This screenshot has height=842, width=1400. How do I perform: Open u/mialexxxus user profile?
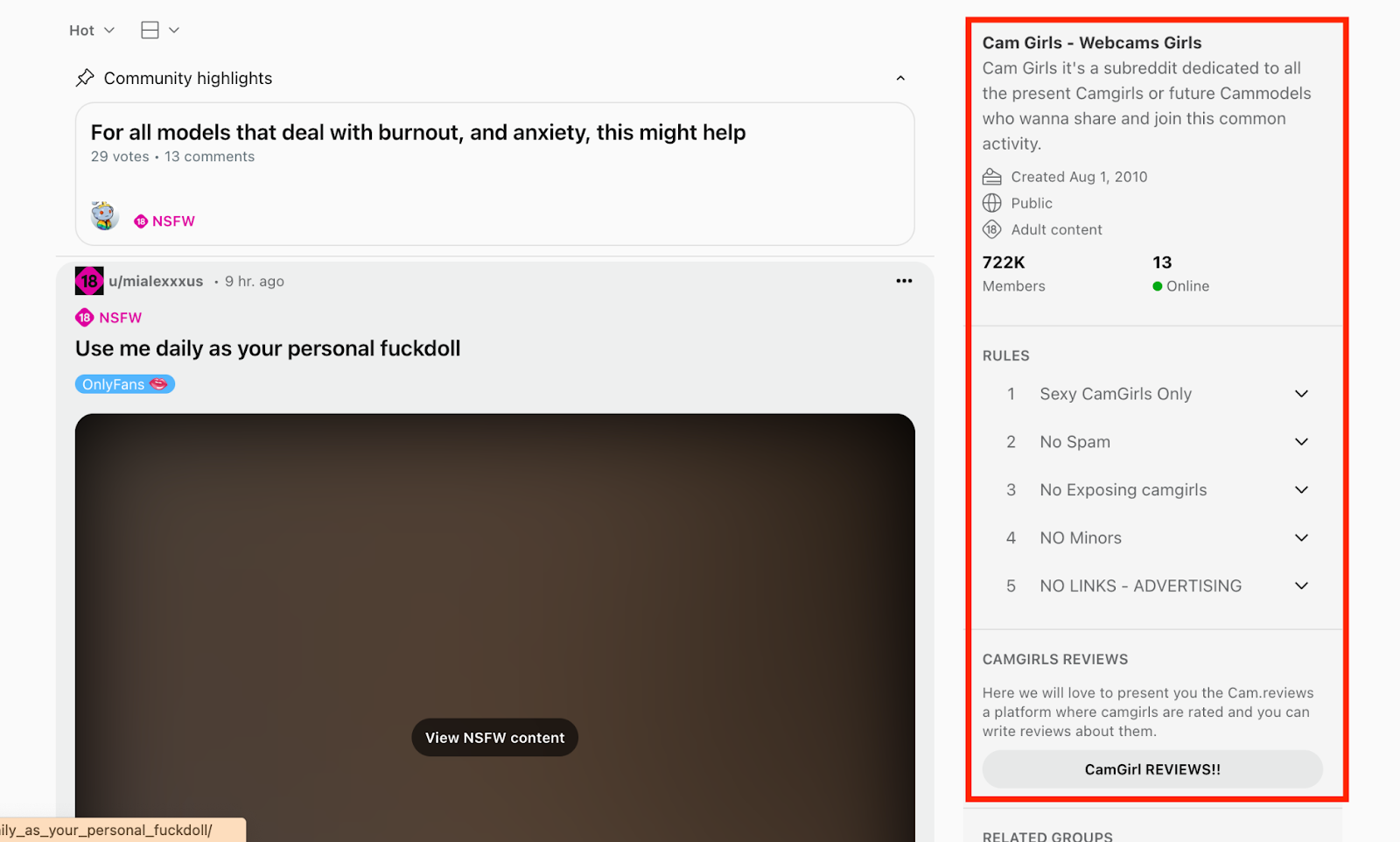pos(156,282)
